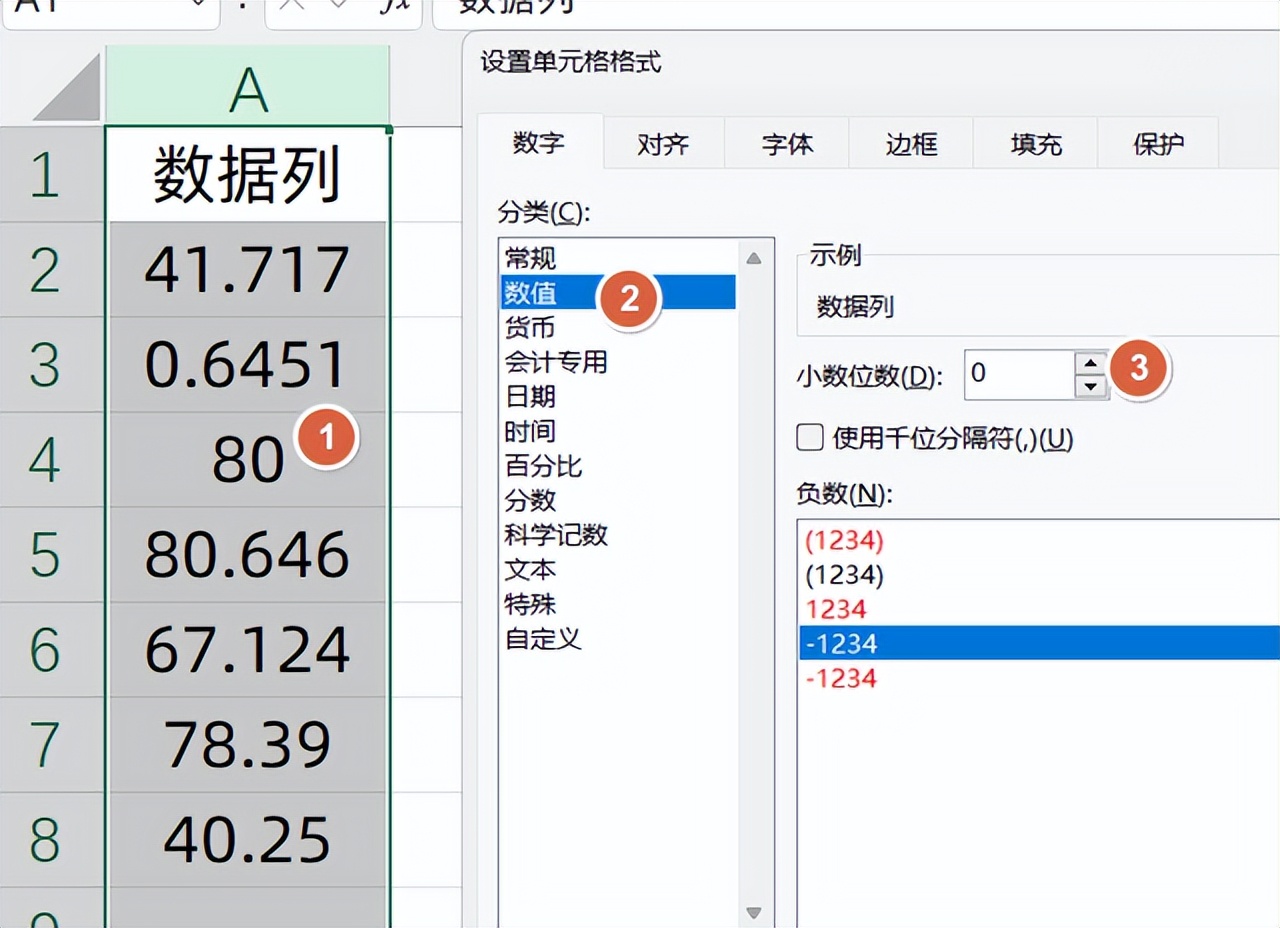Open the 字体 tab
The image size is (1280, 928).
[787, 143]
